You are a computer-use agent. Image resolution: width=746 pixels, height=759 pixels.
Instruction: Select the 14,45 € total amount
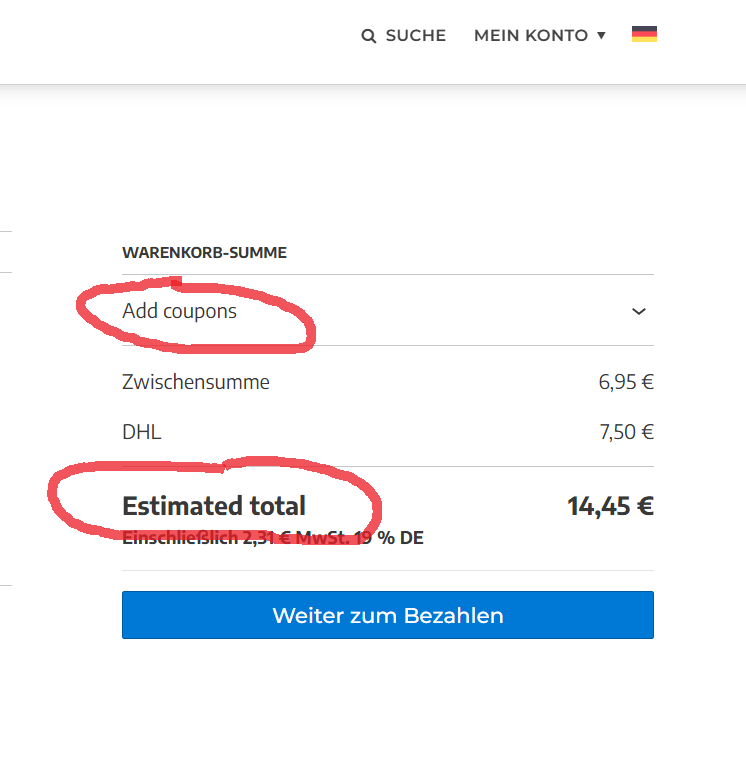point(610,506)
